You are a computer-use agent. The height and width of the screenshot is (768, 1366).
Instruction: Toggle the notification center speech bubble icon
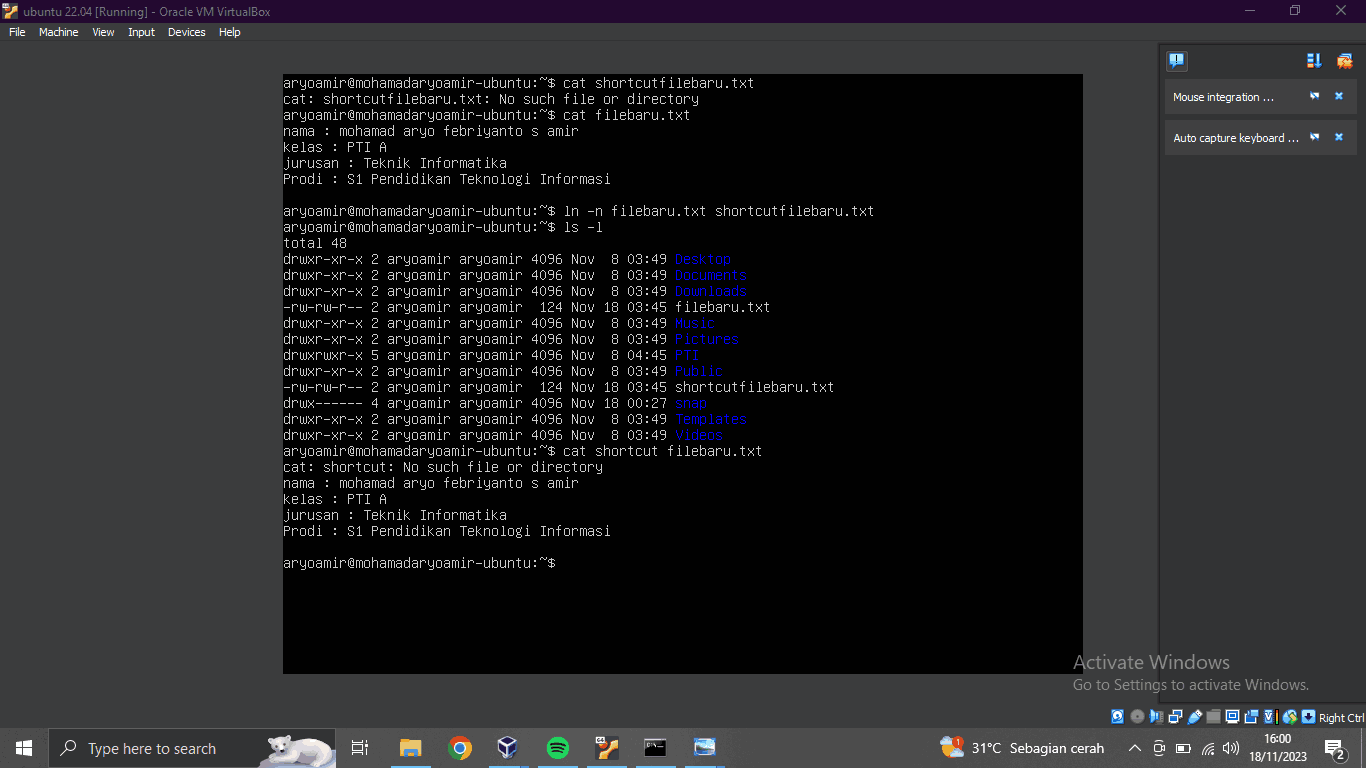click(1177, 61)
